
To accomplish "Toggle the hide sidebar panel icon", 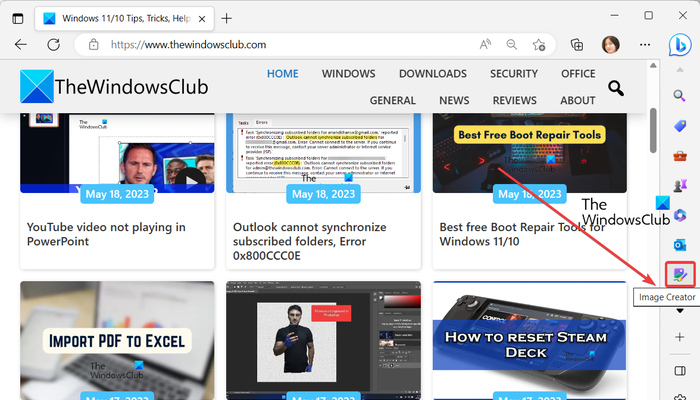I will point(680,371).
